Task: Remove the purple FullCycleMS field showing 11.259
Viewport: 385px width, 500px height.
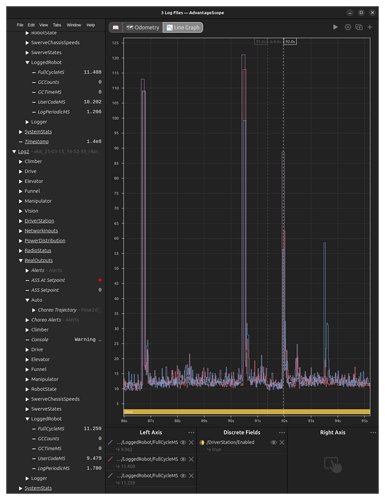Action: pos(191,476)
